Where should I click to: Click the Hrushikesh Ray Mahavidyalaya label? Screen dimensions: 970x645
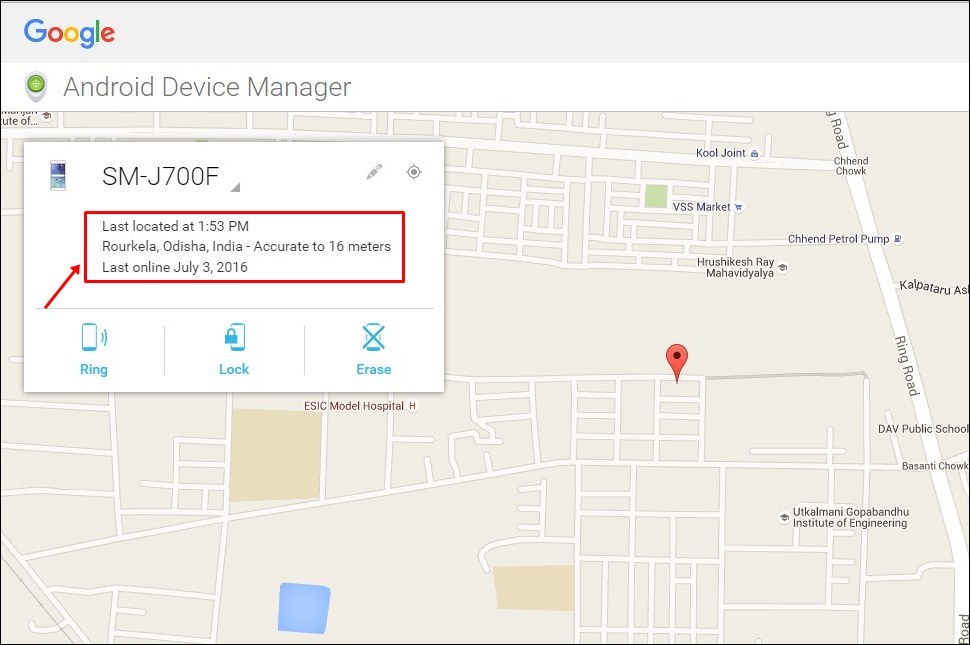(x=736, y=267)
